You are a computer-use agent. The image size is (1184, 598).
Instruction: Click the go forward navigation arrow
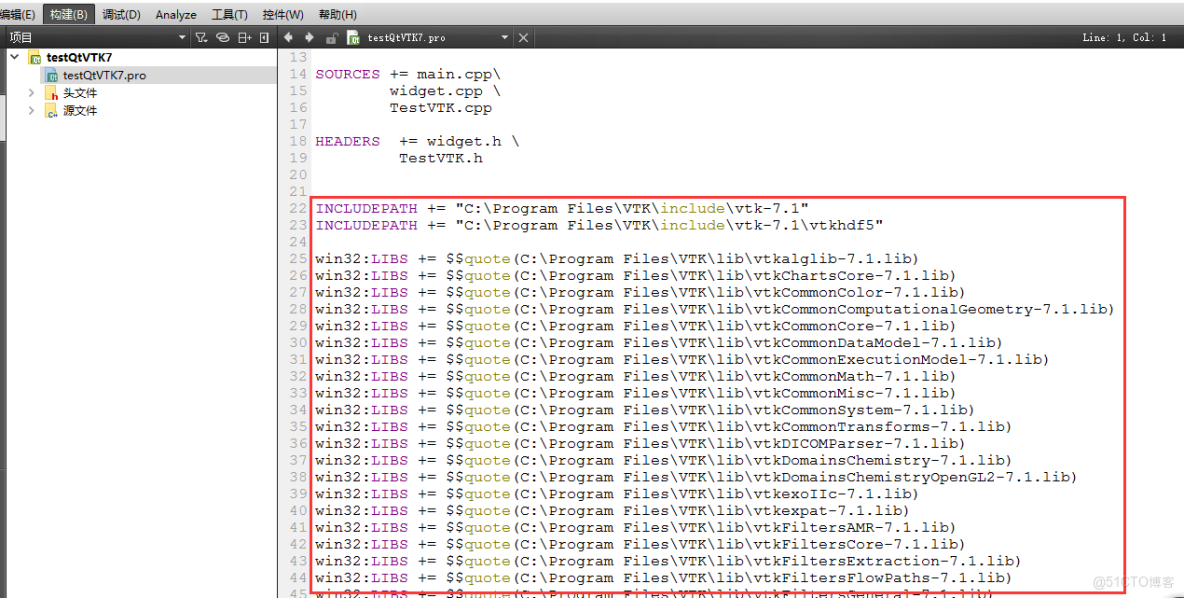coord(310,37)
